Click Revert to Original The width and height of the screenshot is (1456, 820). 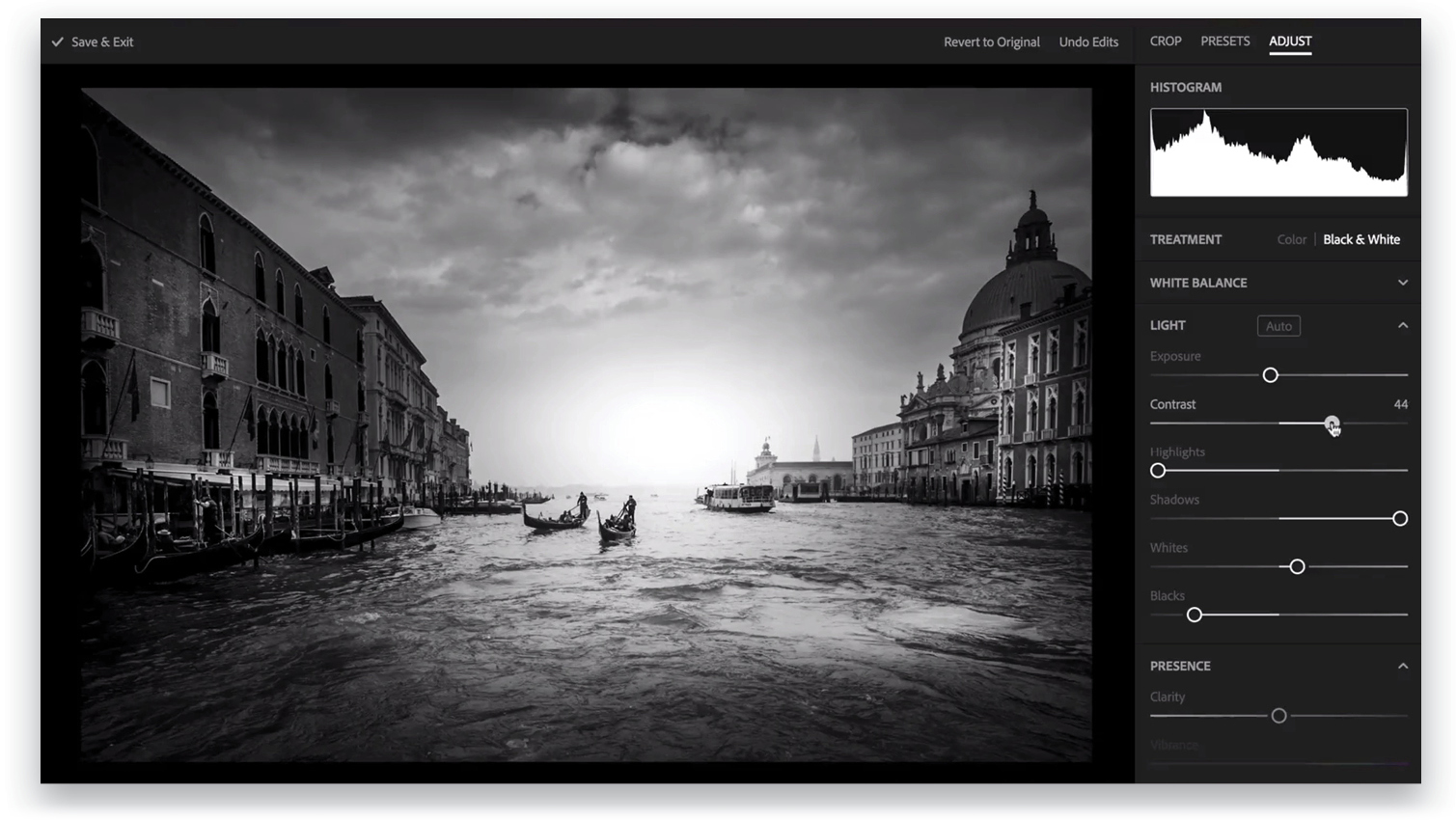tap(991, 41)
